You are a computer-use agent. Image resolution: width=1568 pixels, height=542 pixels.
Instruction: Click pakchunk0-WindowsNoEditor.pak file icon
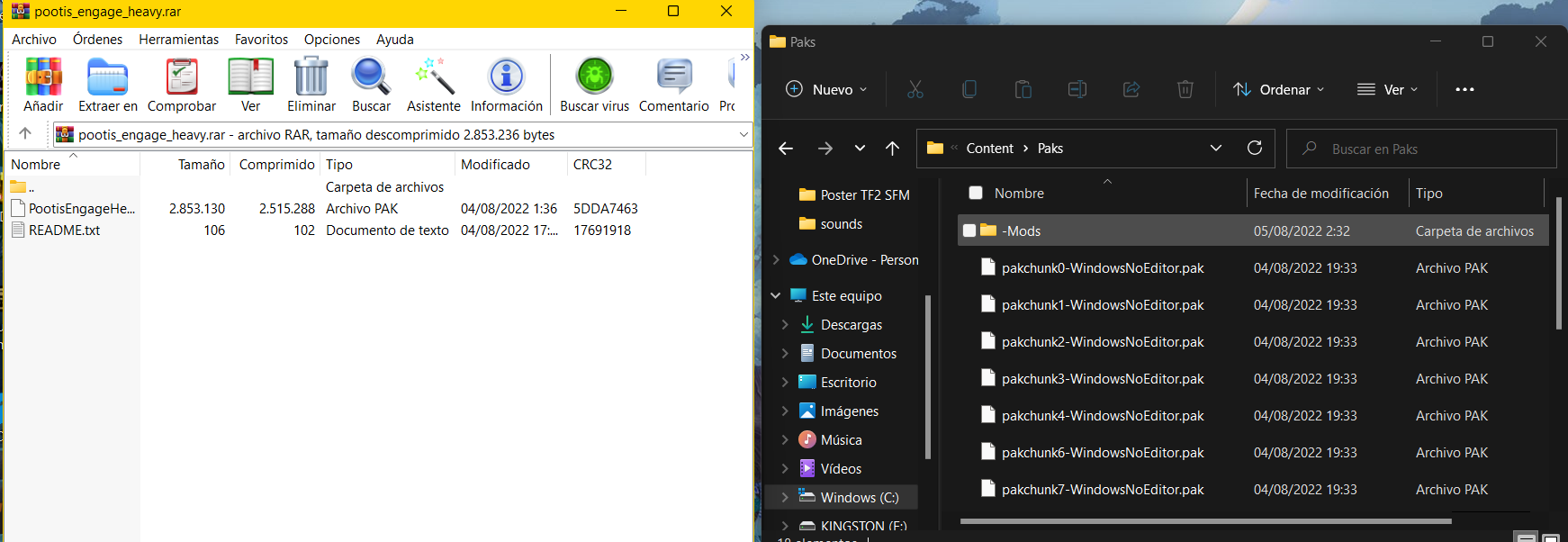click(x=987, y=267)
